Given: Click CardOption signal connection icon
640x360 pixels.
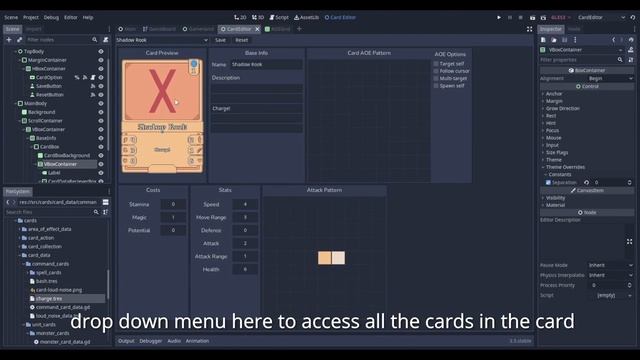Looking at the screenshot, I should pos(85,77).
